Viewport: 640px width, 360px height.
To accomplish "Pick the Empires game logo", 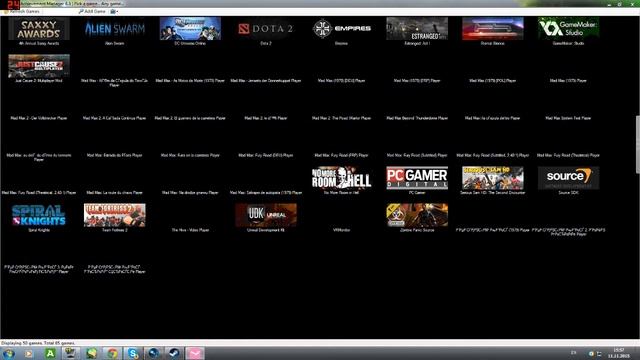I will coord(341,29).
